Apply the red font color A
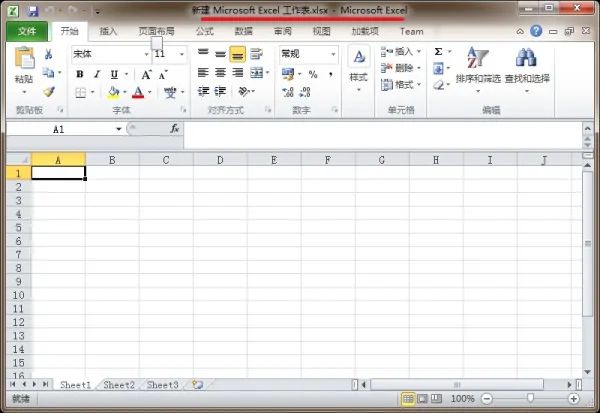 (x=138, y=92)
